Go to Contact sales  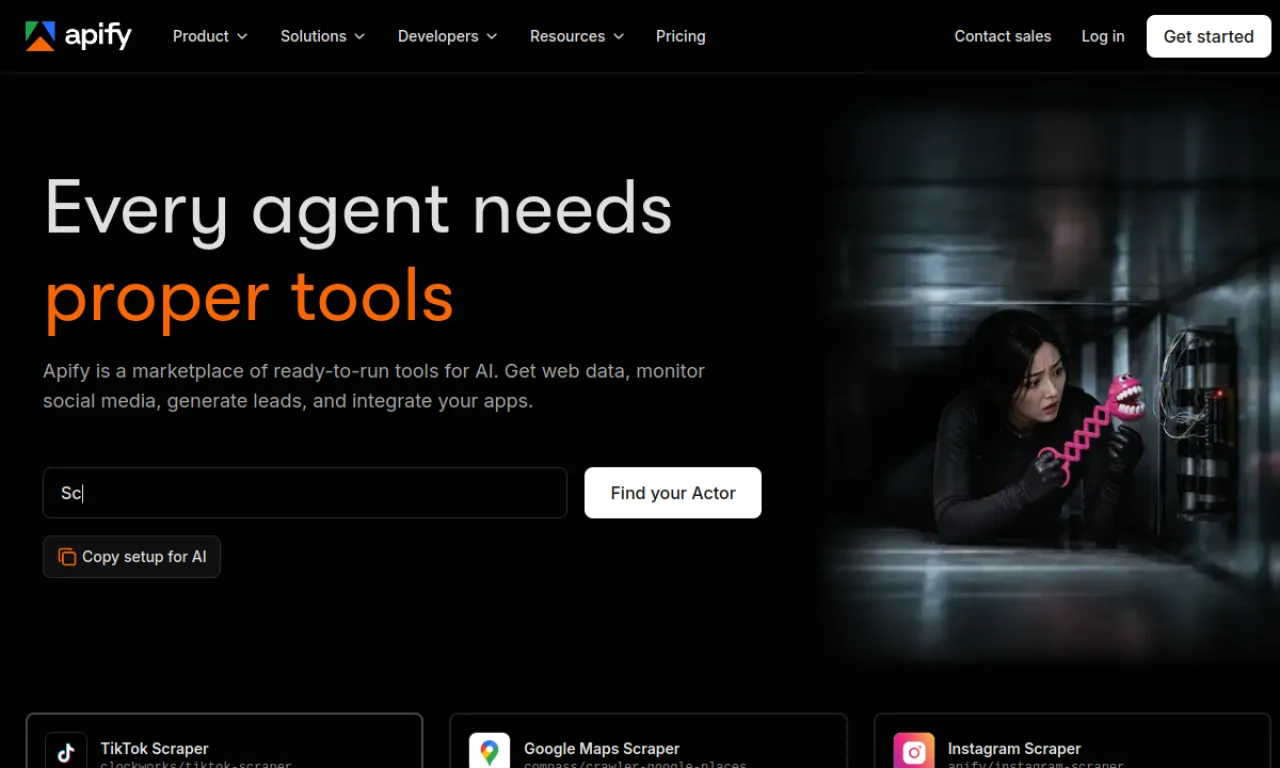[x=1003, y=36]
